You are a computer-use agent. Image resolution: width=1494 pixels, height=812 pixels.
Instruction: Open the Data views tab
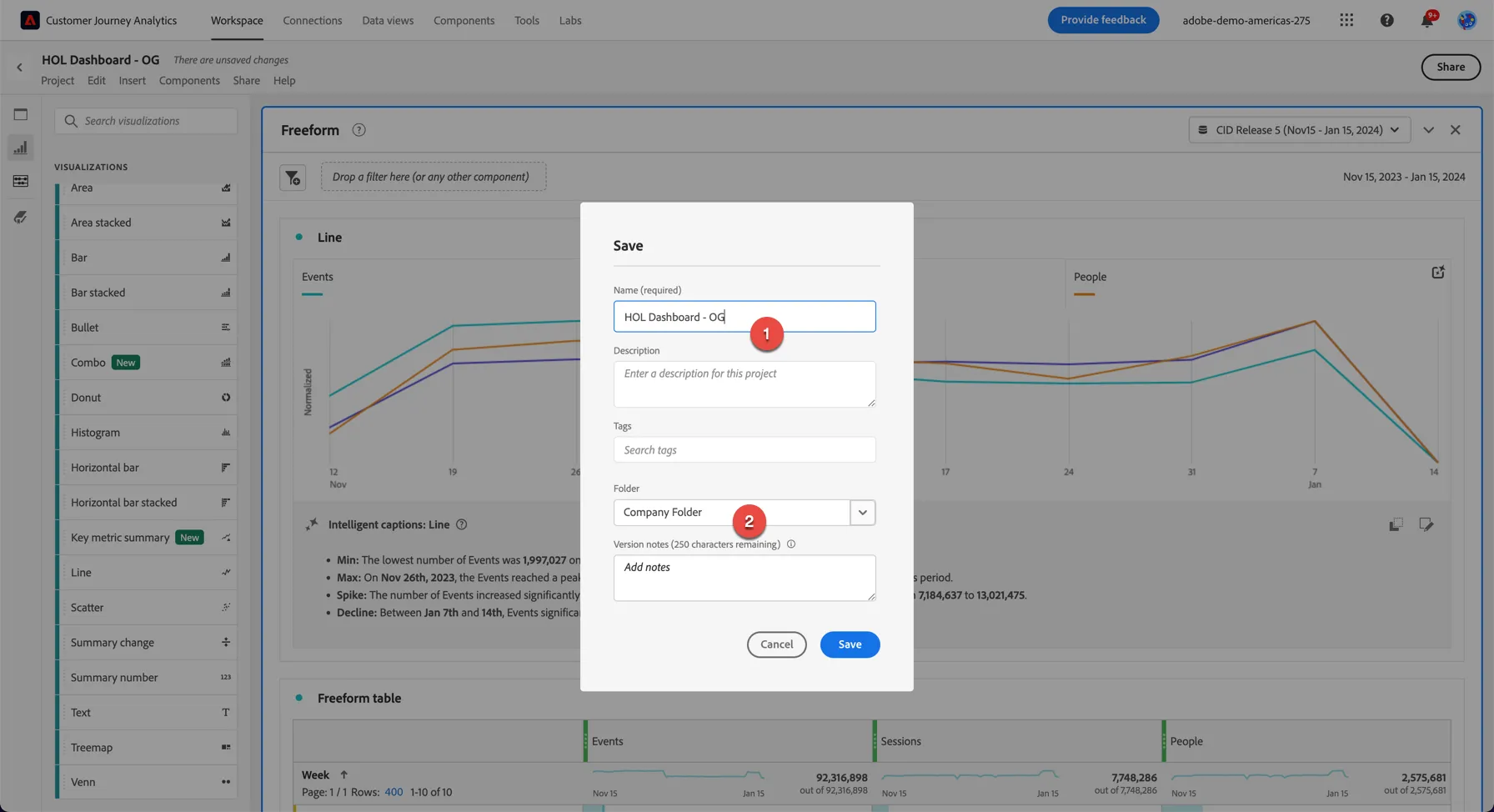[388, 20]
